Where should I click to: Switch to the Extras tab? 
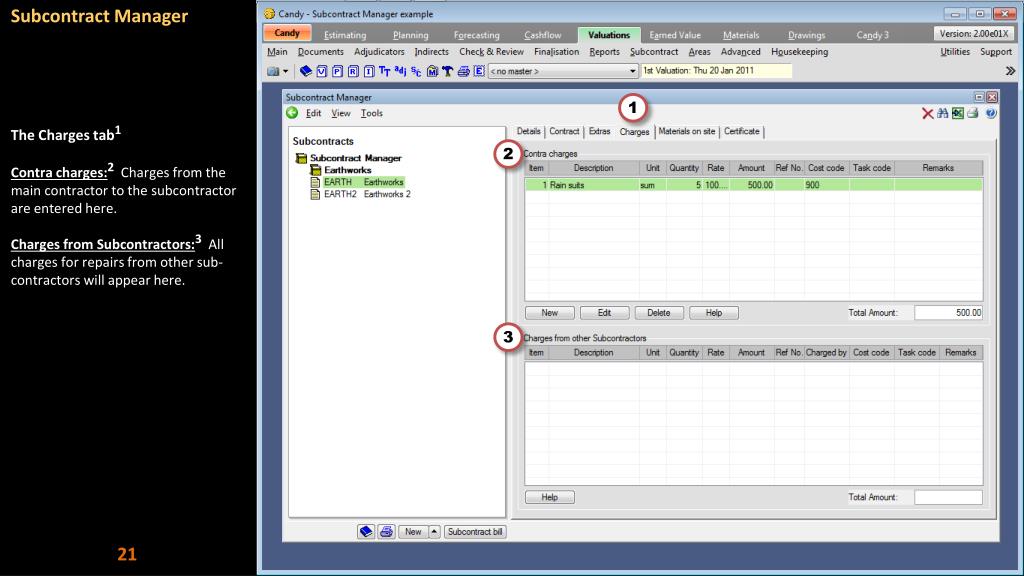coord(600,131)
